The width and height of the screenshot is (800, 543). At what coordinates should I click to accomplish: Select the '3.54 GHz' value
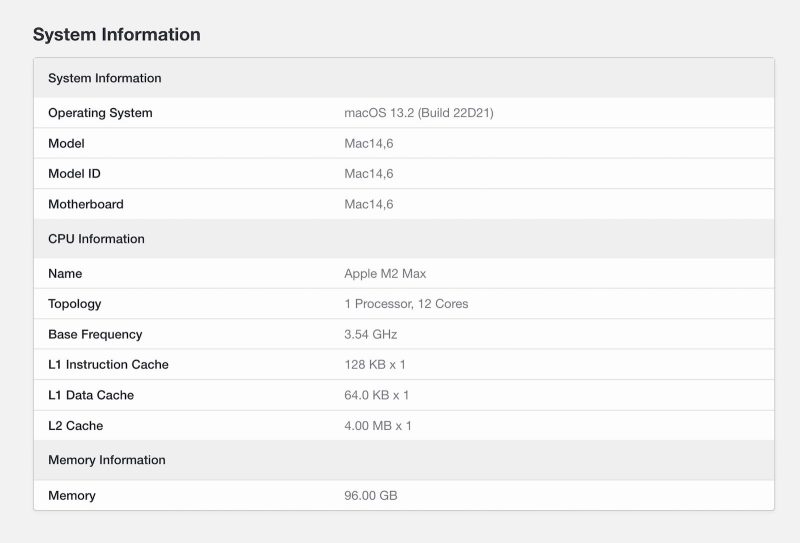click(371, 334)
